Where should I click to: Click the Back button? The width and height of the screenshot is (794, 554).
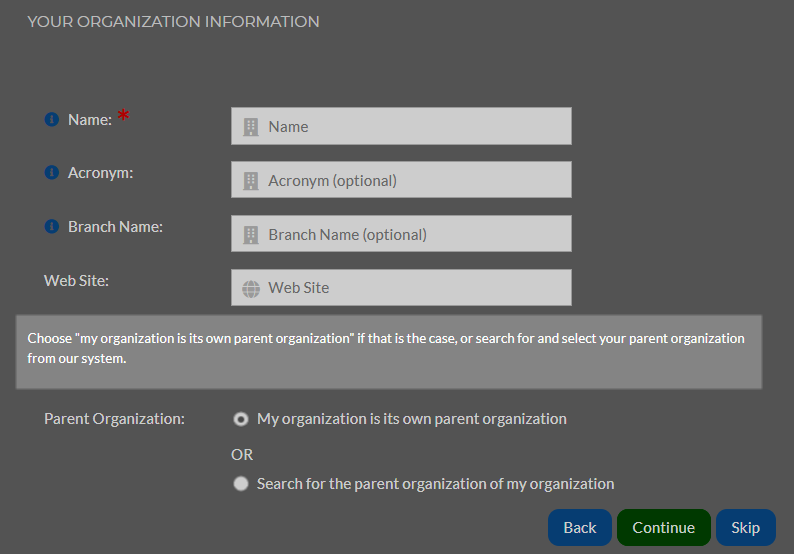[x=580, y=528]
